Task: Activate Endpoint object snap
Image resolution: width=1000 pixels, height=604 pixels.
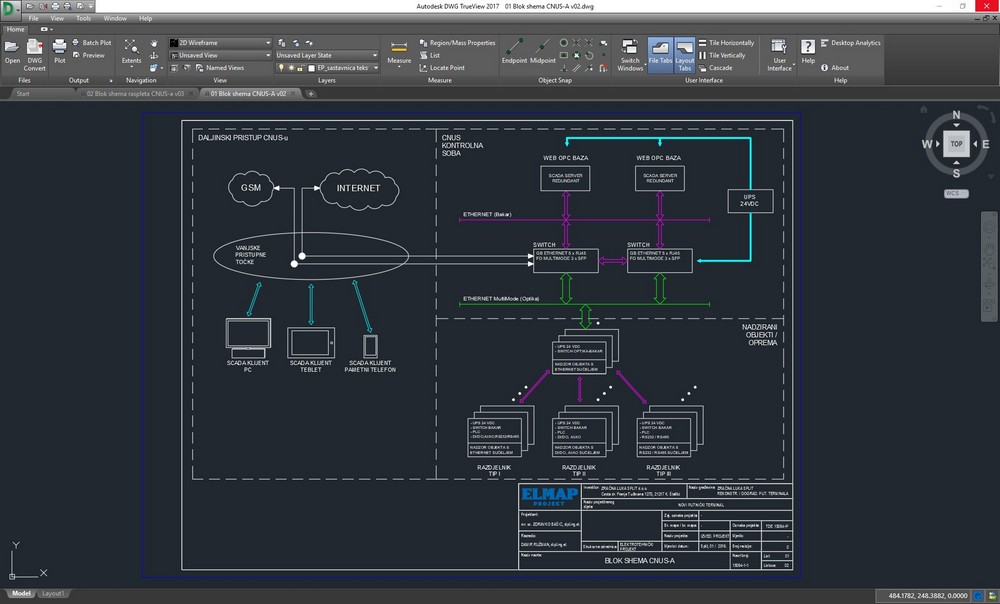Action: [x=514, y=50]
